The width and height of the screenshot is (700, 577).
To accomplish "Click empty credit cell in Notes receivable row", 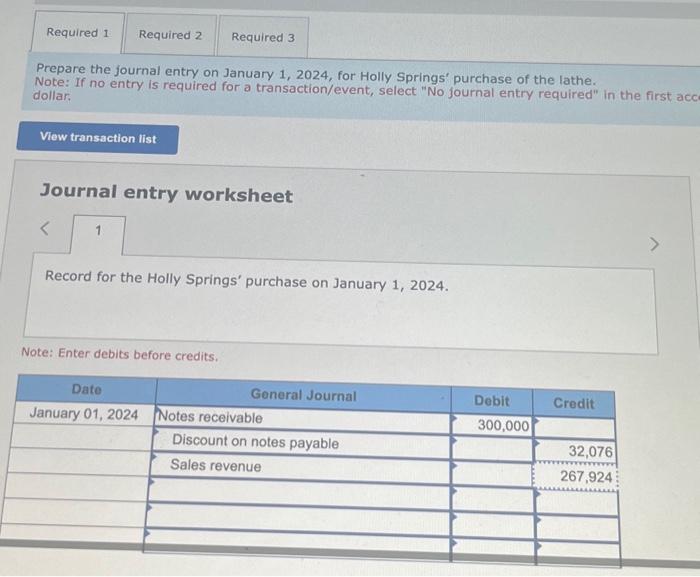I will 575,428.
